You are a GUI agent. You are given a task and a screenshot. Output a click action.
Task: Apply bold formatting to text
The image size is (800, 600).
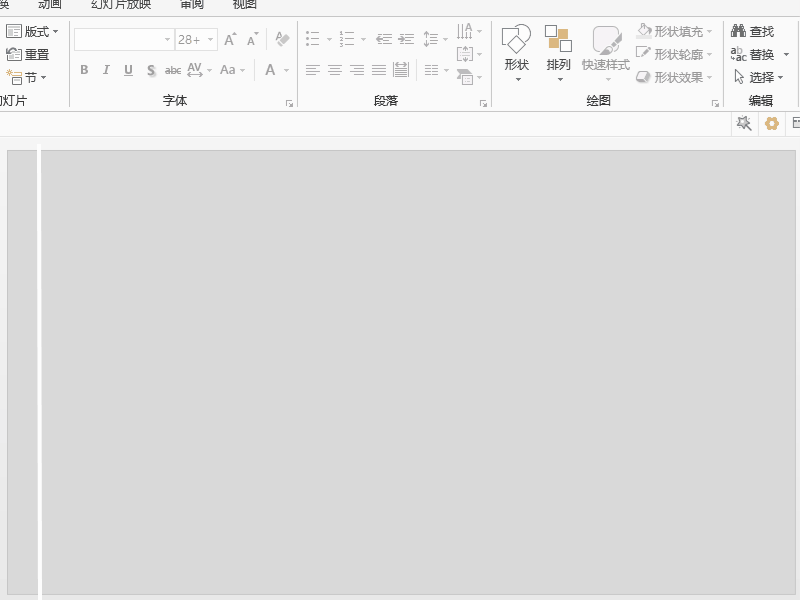(84, 70)
